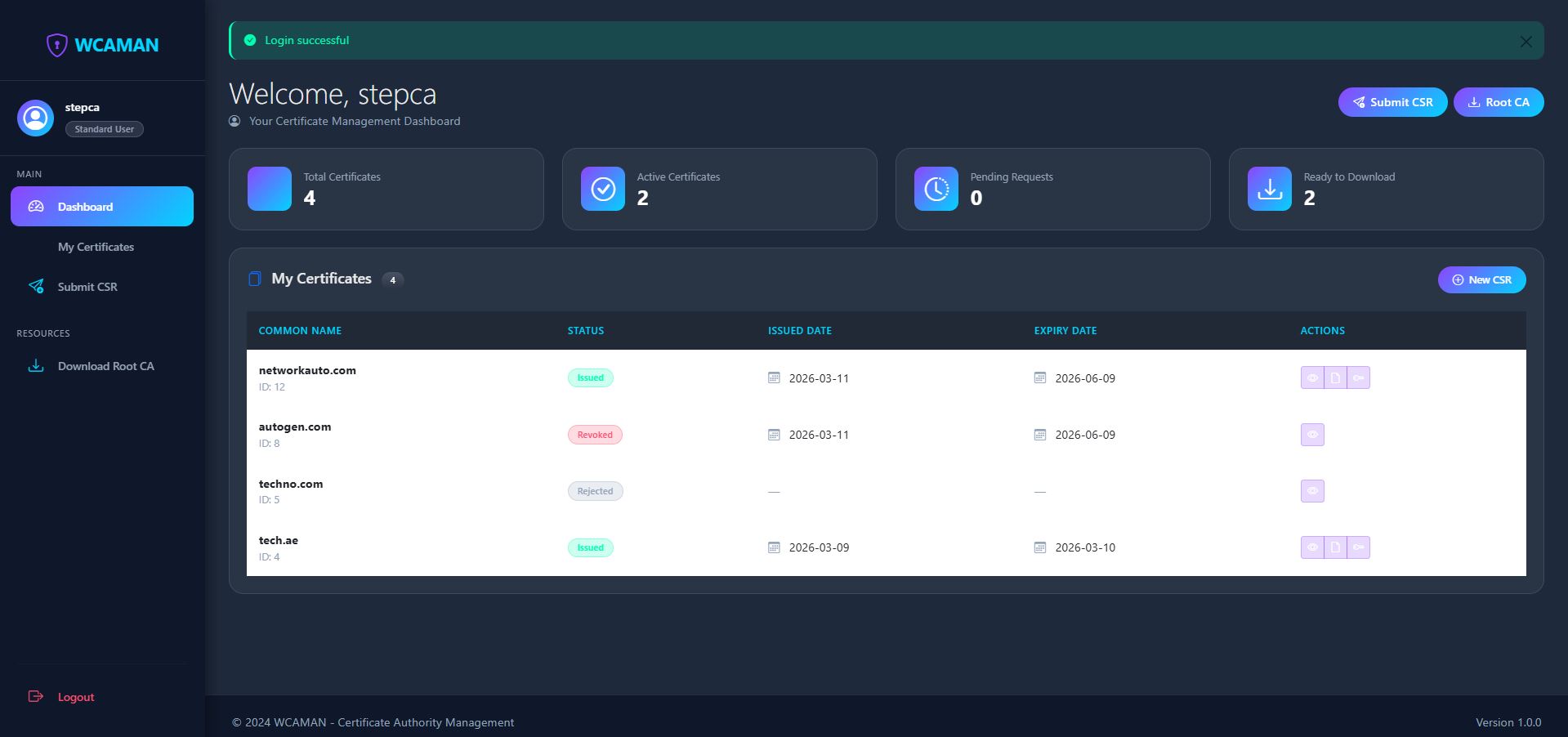Click the Total Certificates card icon
The width and height of the screenshot is (1568, 737).
[270, 189]
